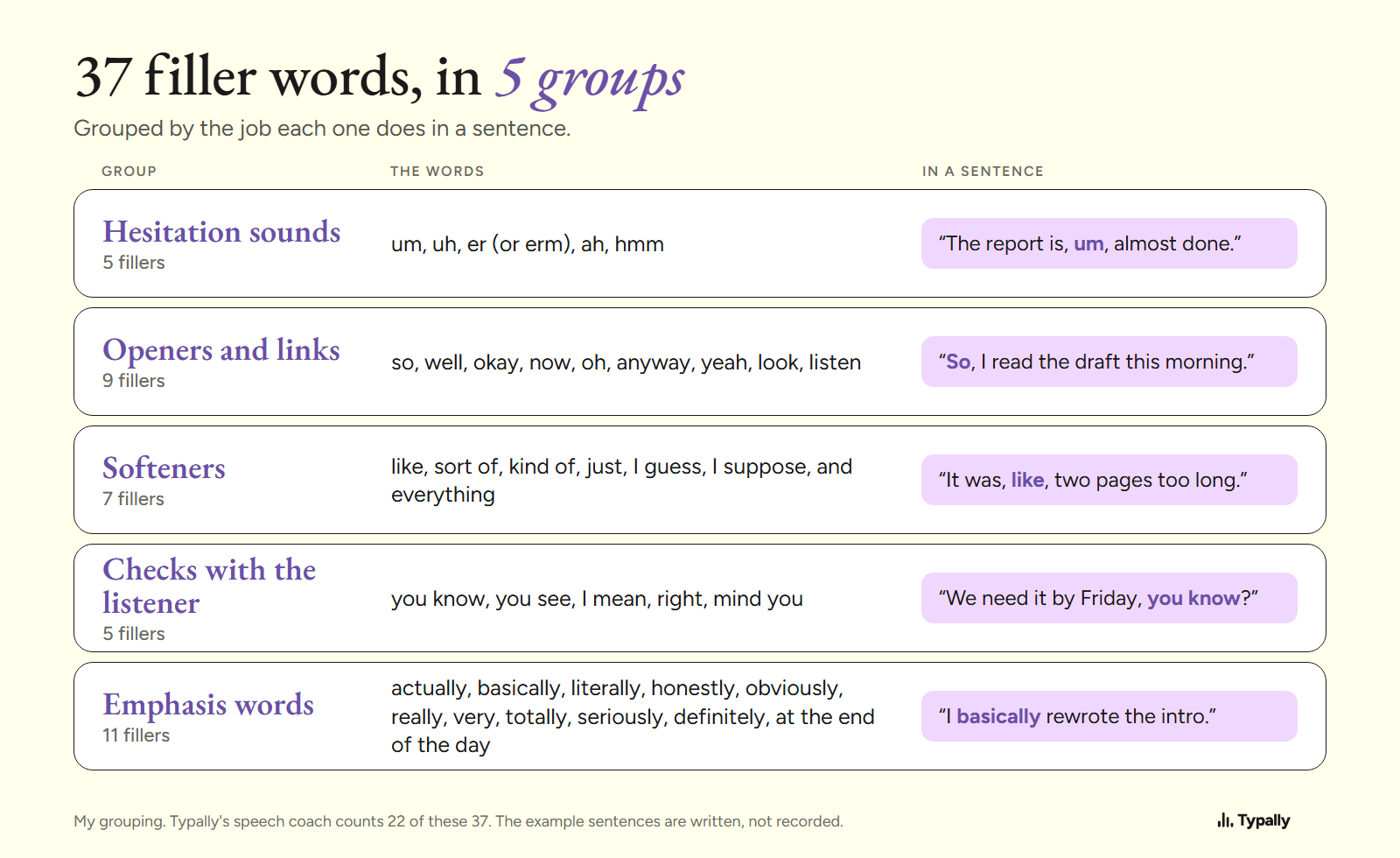Click the "THE WORDS" column header
Screen dimensions: 1400x858
coord(437,172)
